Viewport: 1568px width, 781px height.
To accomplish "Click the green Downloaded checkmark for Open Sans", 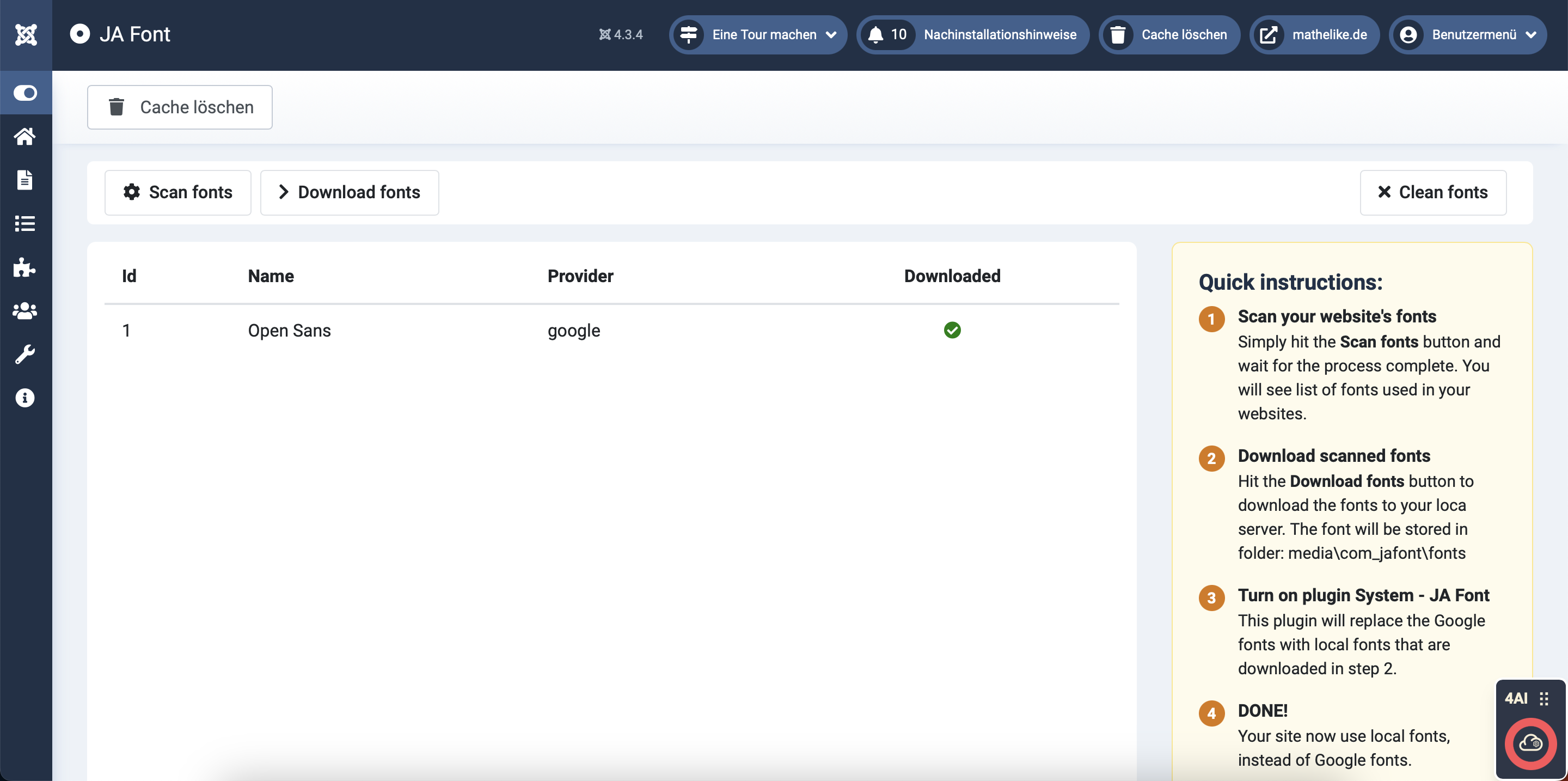I will tap(952, 331).
